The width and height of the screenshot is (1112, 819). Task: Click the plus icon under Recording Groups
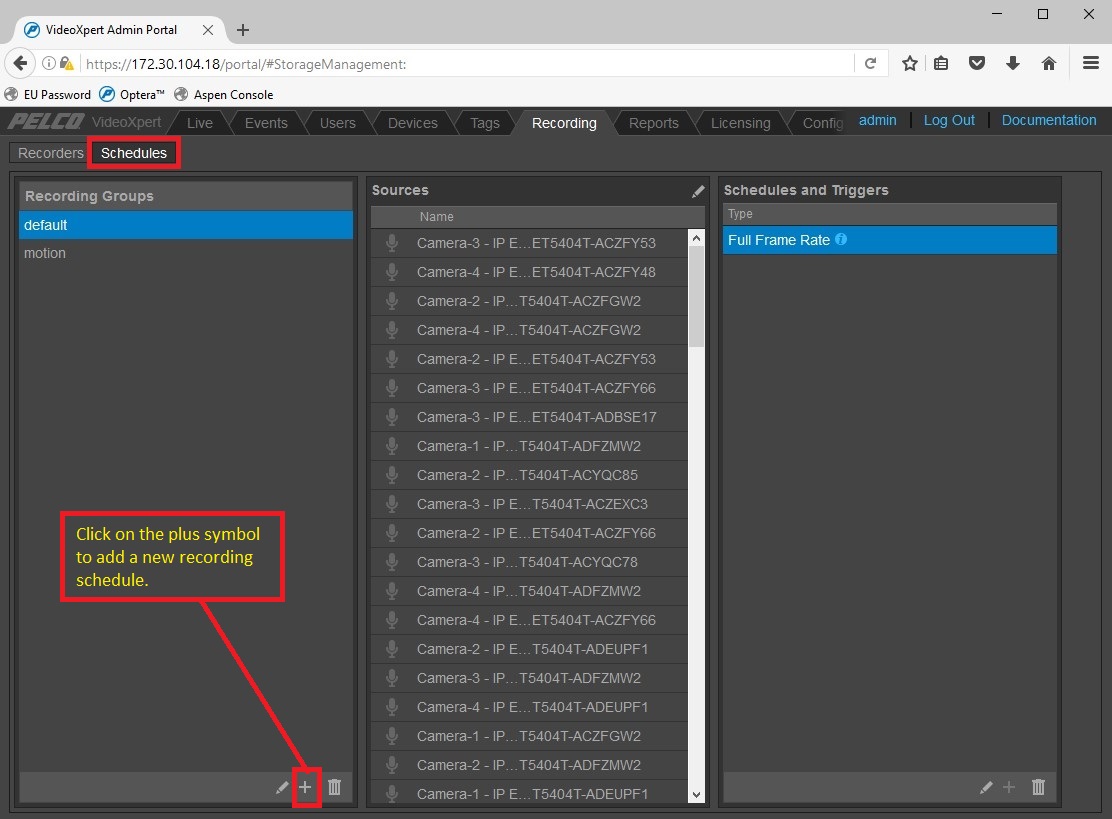point(306,787)
